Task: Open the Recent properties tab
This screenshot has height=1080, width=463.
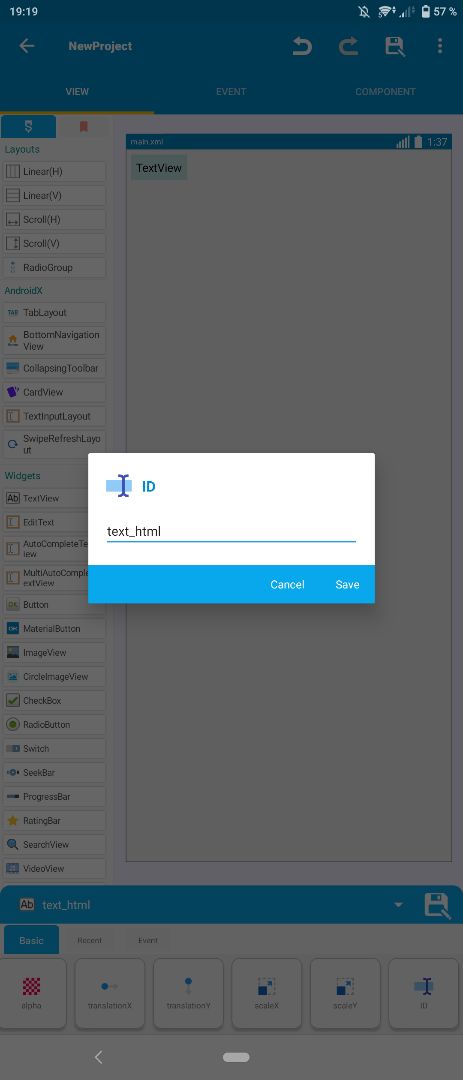Action: 90,940
